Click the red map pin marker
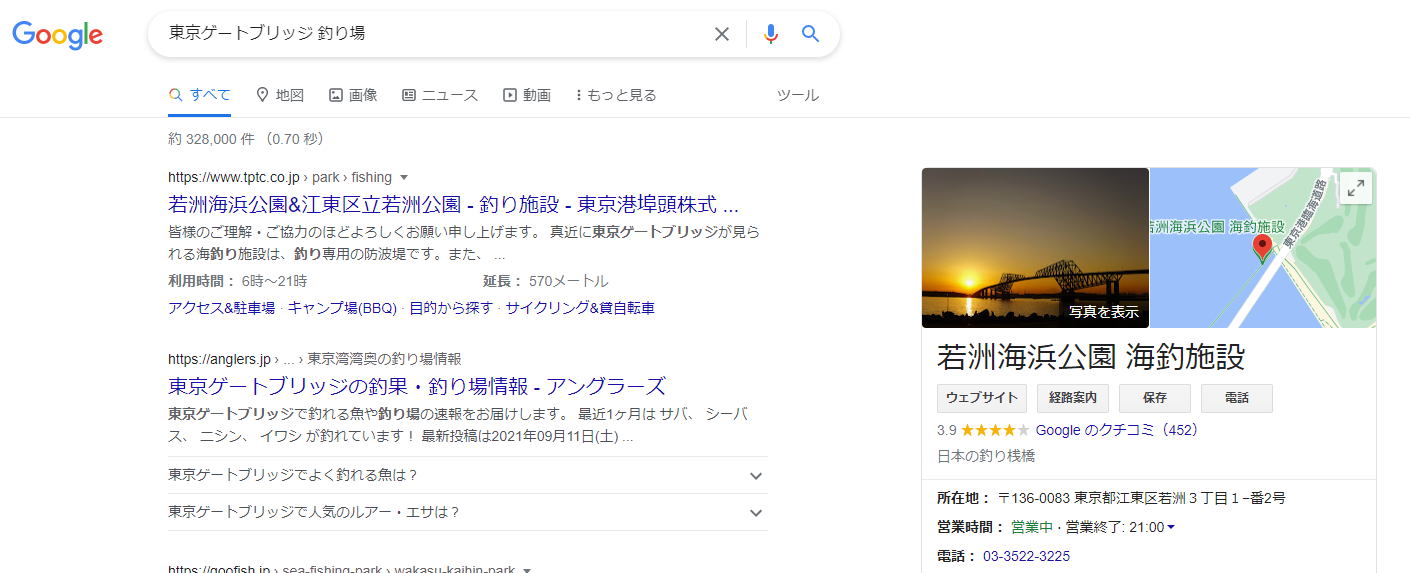The height and width of the screenshot is (573, 1410). click(x=1262, y=248)
